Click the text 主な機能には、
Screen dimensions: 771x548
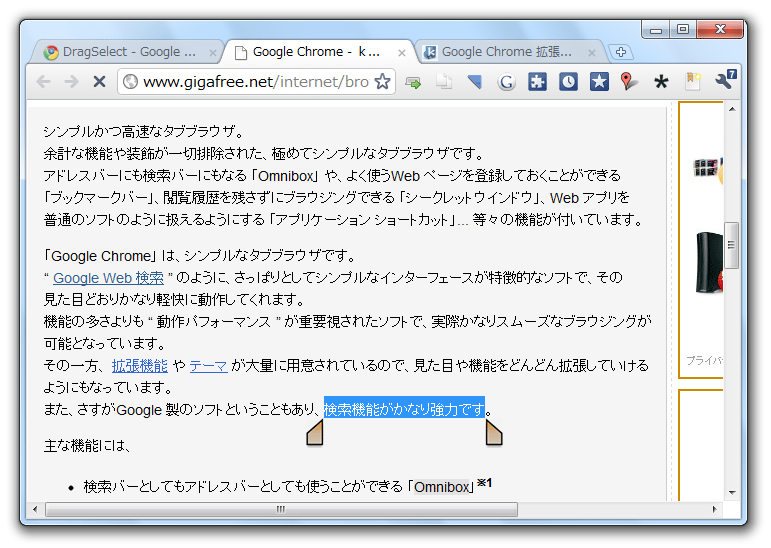[x=87, y=446]
